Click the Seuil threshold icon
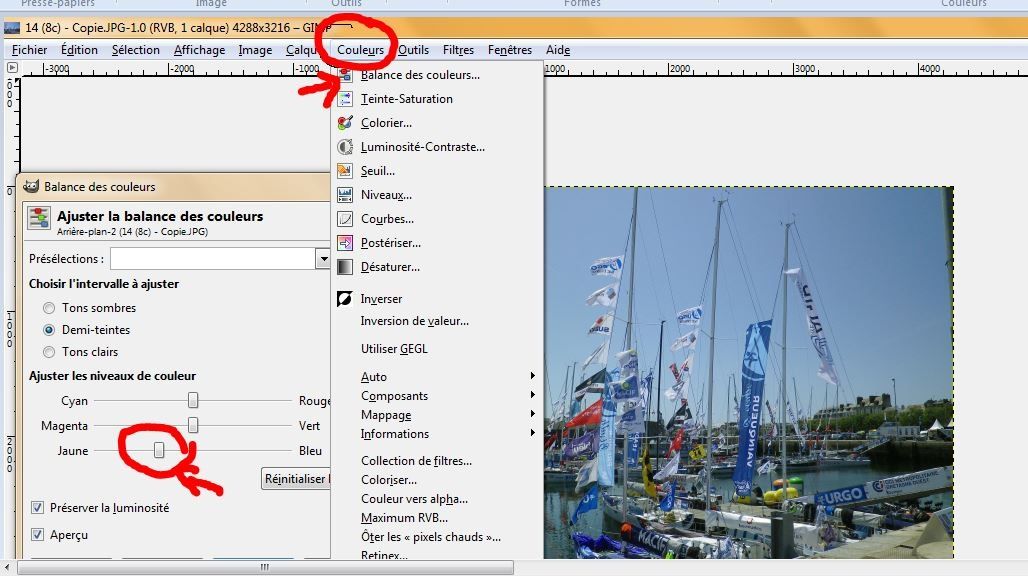1028x576 pixels. (x=345, y=171)
